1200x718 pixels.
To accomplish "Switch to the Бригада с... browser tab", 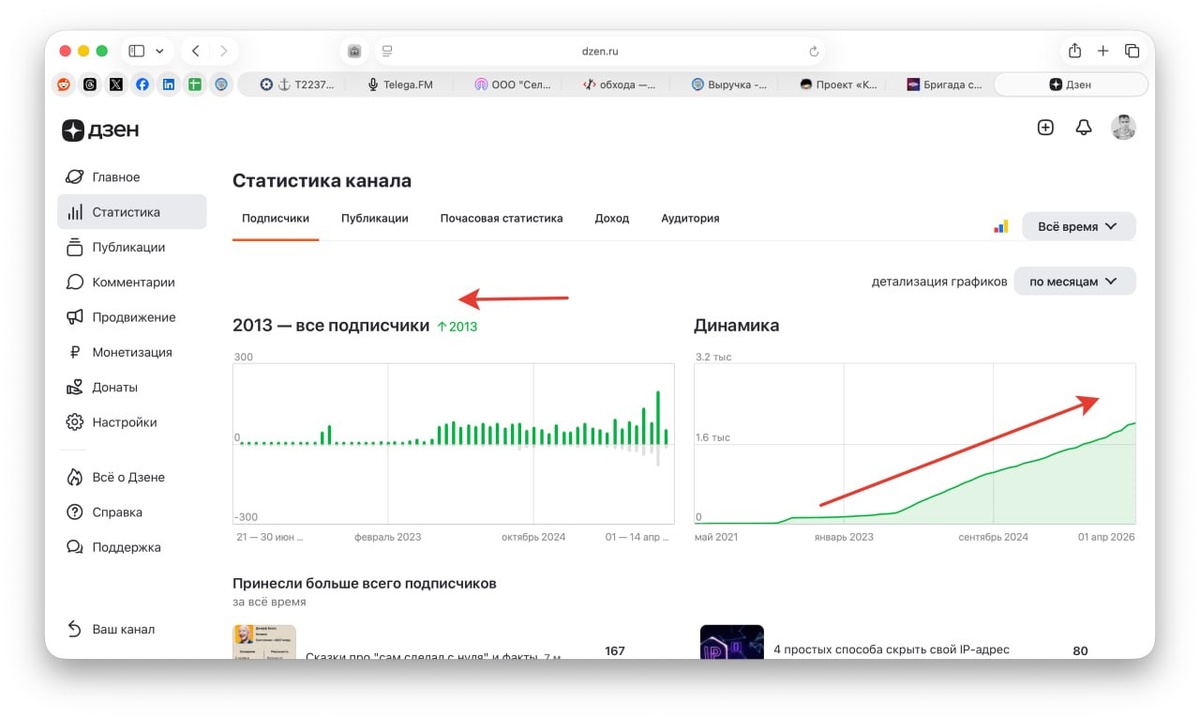I will 944,85.
